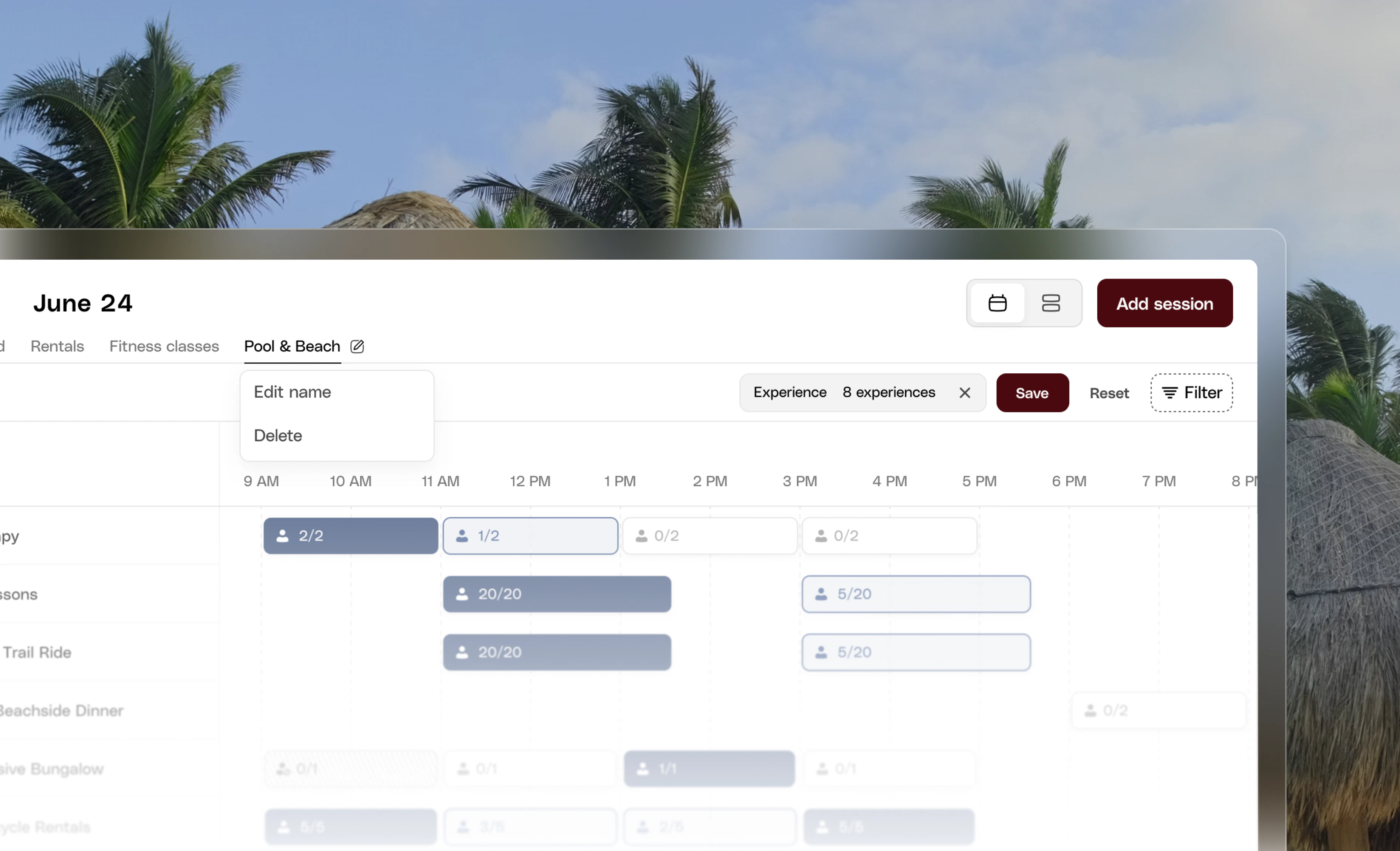
Task: Remove the Experience filter with X icon
Action: (964, 393)
